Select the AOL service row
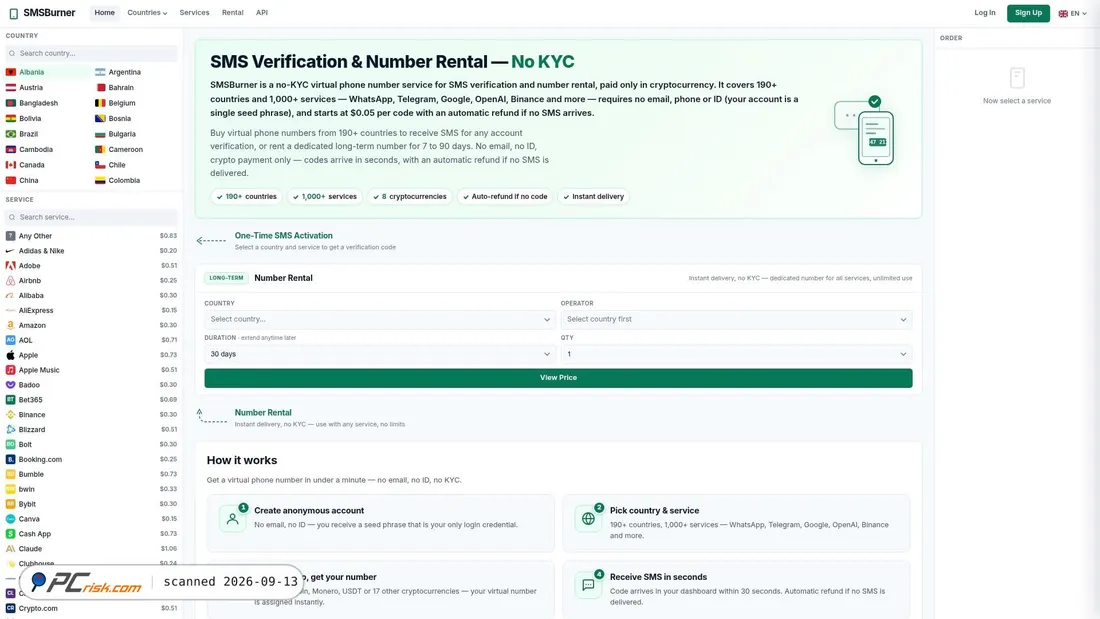 click(x=91, y=340)
